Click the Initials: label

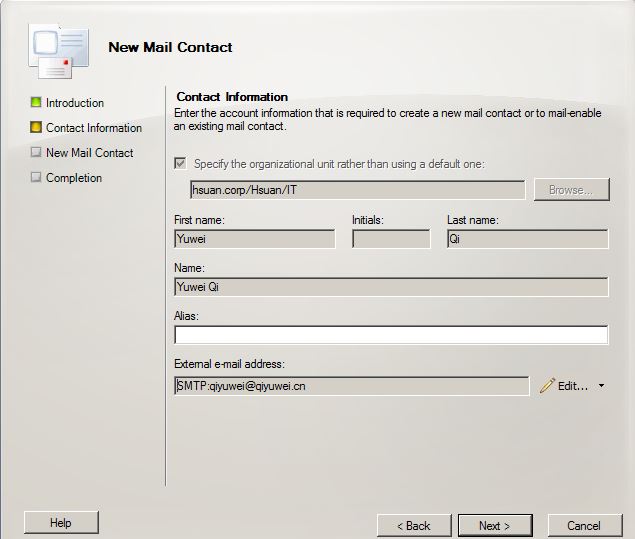[x=368, y=220]
